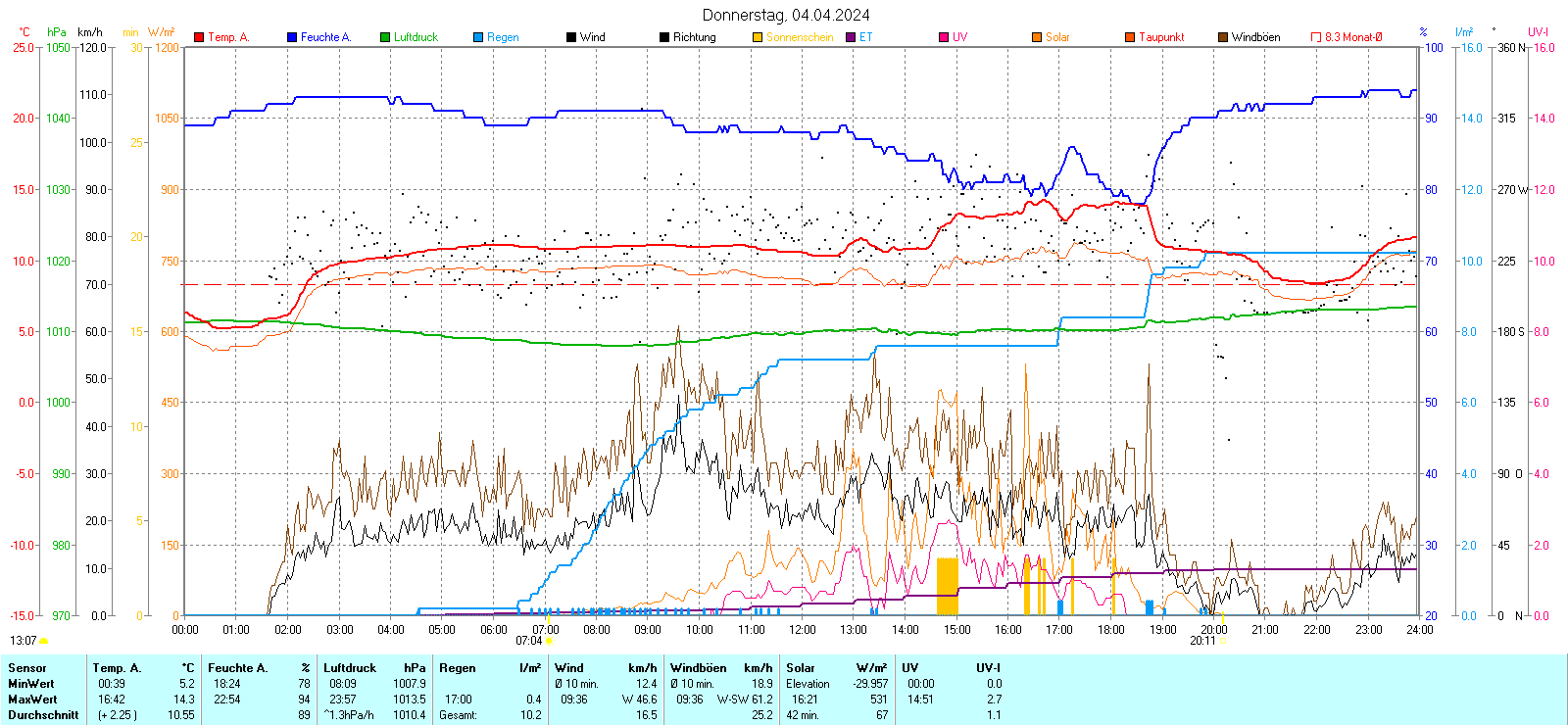Click the sunset sun icon at 20:11
This screenshot has height=725, width=1568.
[x=1223, y=641]
